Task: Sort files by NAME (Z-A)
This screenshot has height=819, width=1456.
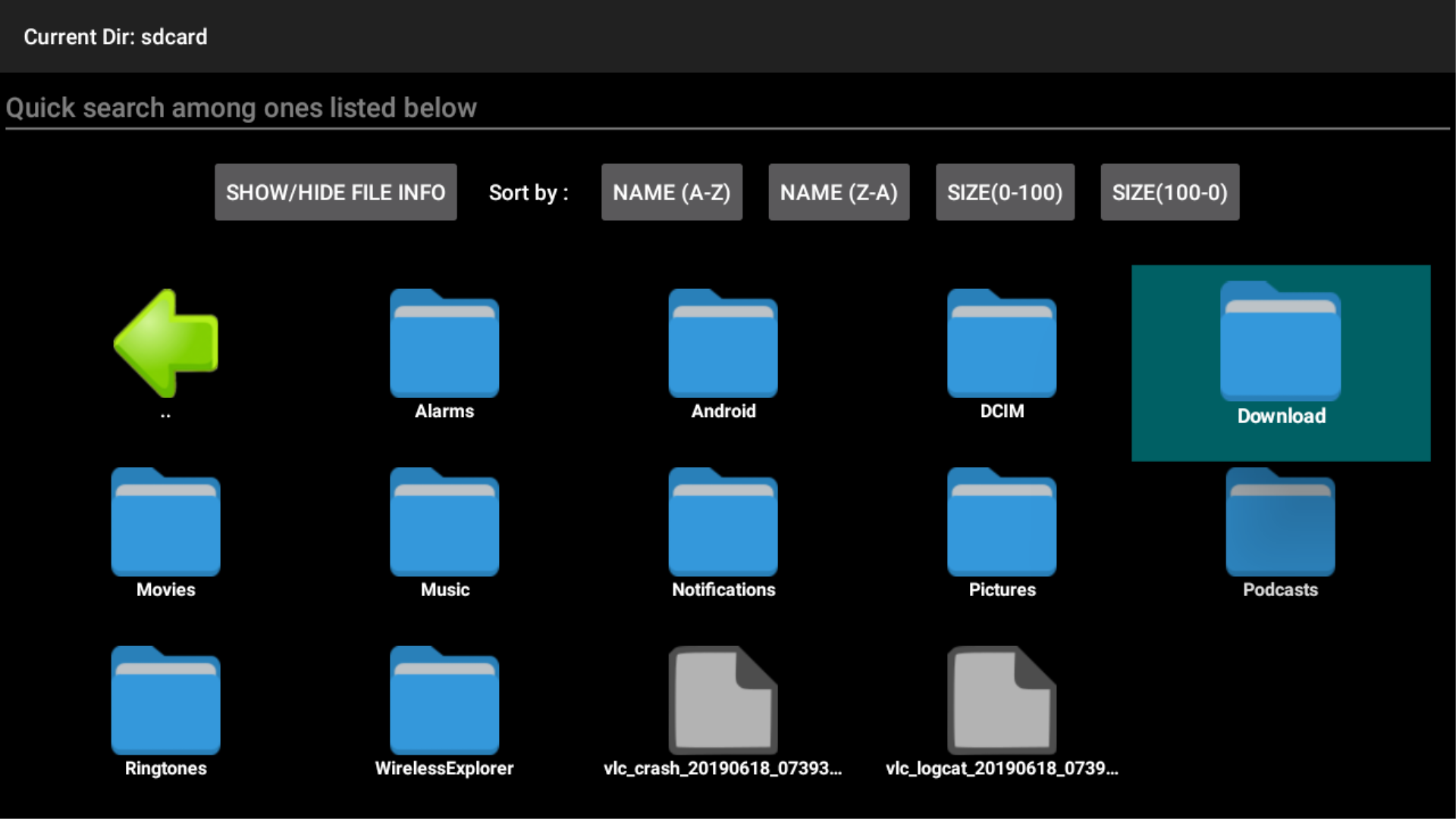Action: [838, 192]
